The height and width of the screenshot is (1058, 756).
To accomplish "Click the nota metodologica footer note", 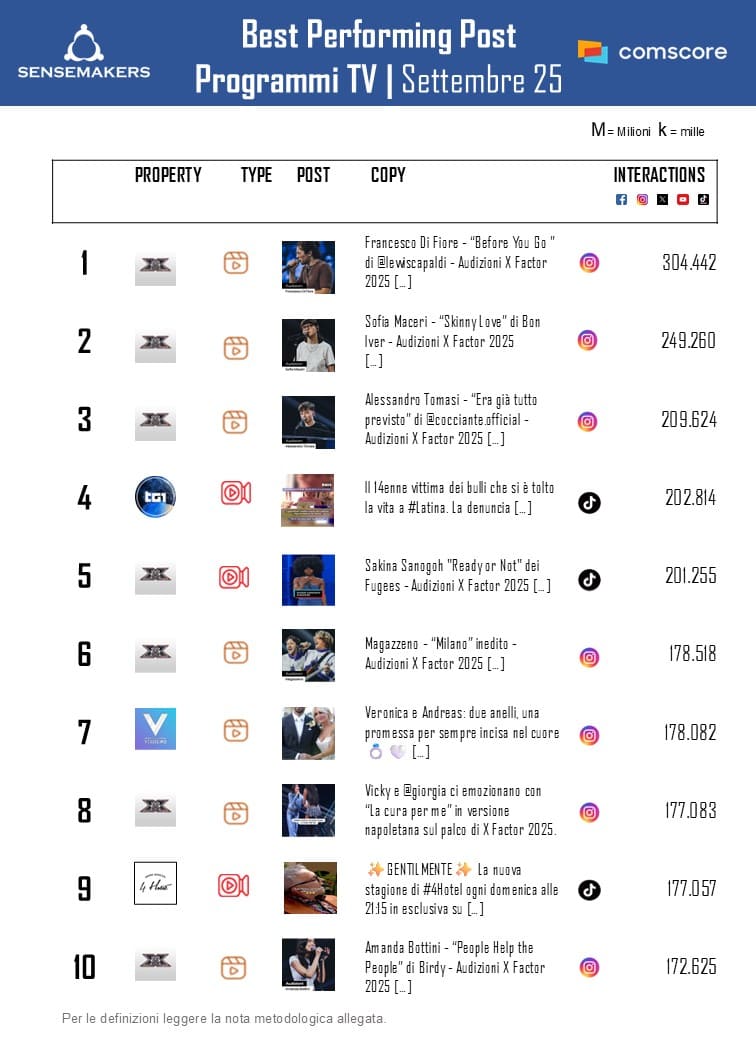I will coord(223,1018).
